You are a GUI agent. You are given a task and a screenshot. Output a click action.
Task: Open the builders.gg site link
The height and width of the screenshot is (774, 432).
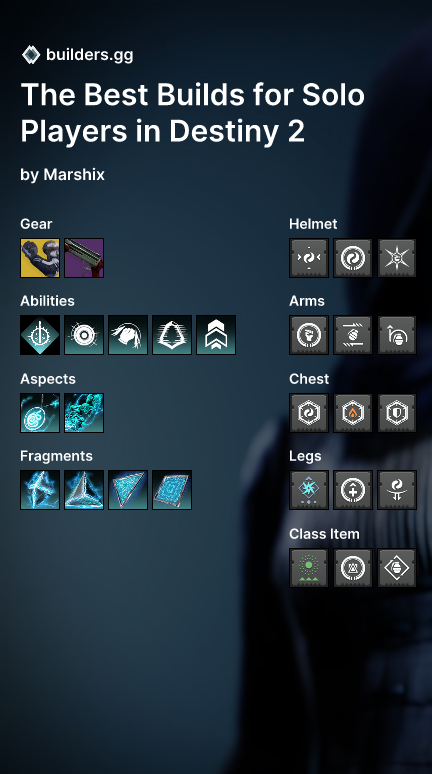[x=89, y=55]
